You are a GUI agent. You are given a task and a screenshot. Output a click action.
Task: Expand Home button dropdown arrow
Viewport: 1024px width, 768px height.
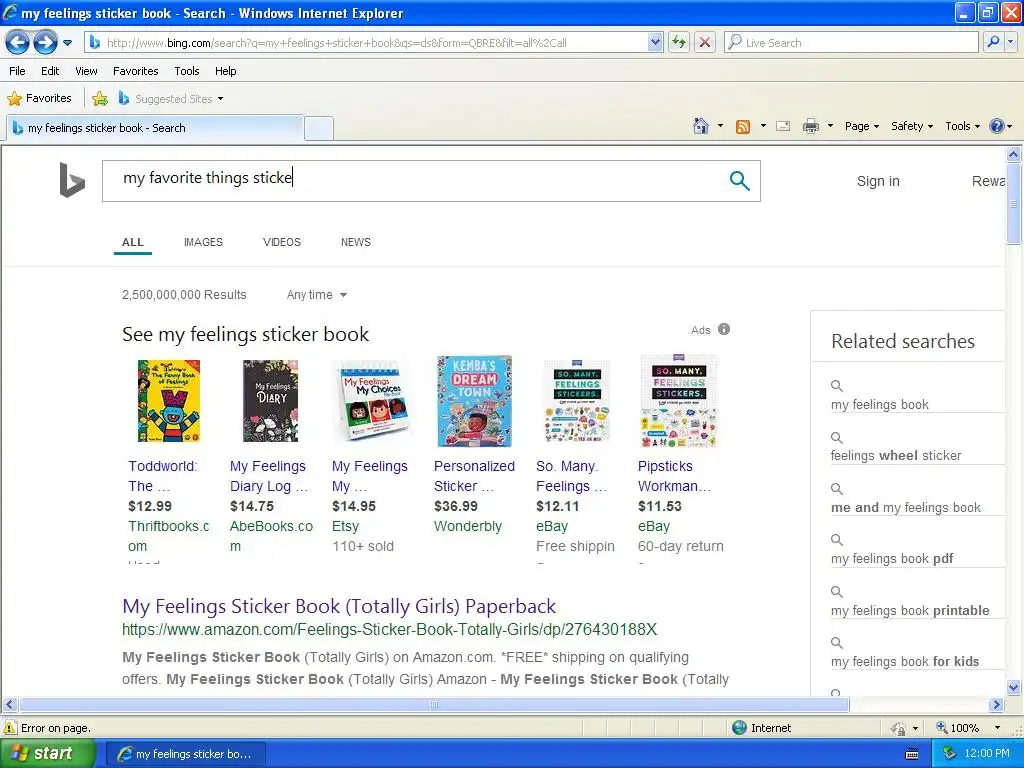[720, 126]
